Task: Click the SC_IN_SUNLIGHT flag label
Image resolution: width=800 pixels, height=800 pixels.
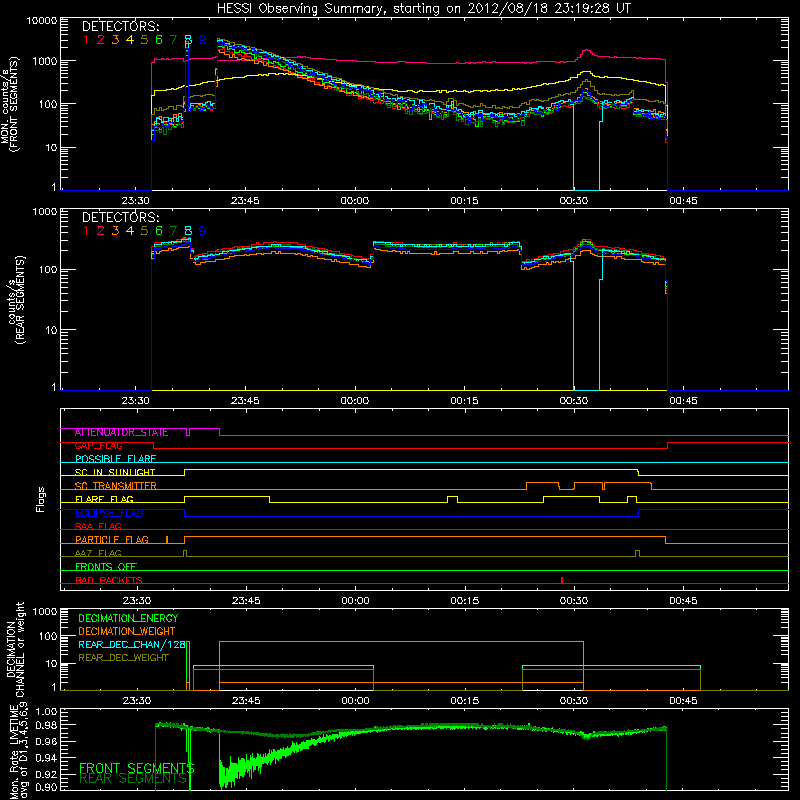Action: coord(114,472)
